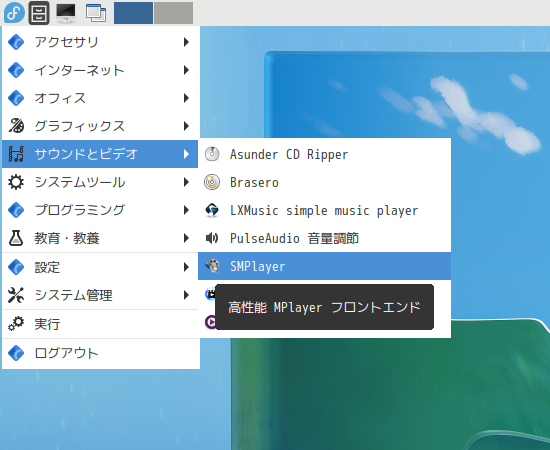Viewport: 550px width, 450px height.
Task: Click the SMPlayer film reel icon
Action: pyautogui.click(x=212, y=266)
